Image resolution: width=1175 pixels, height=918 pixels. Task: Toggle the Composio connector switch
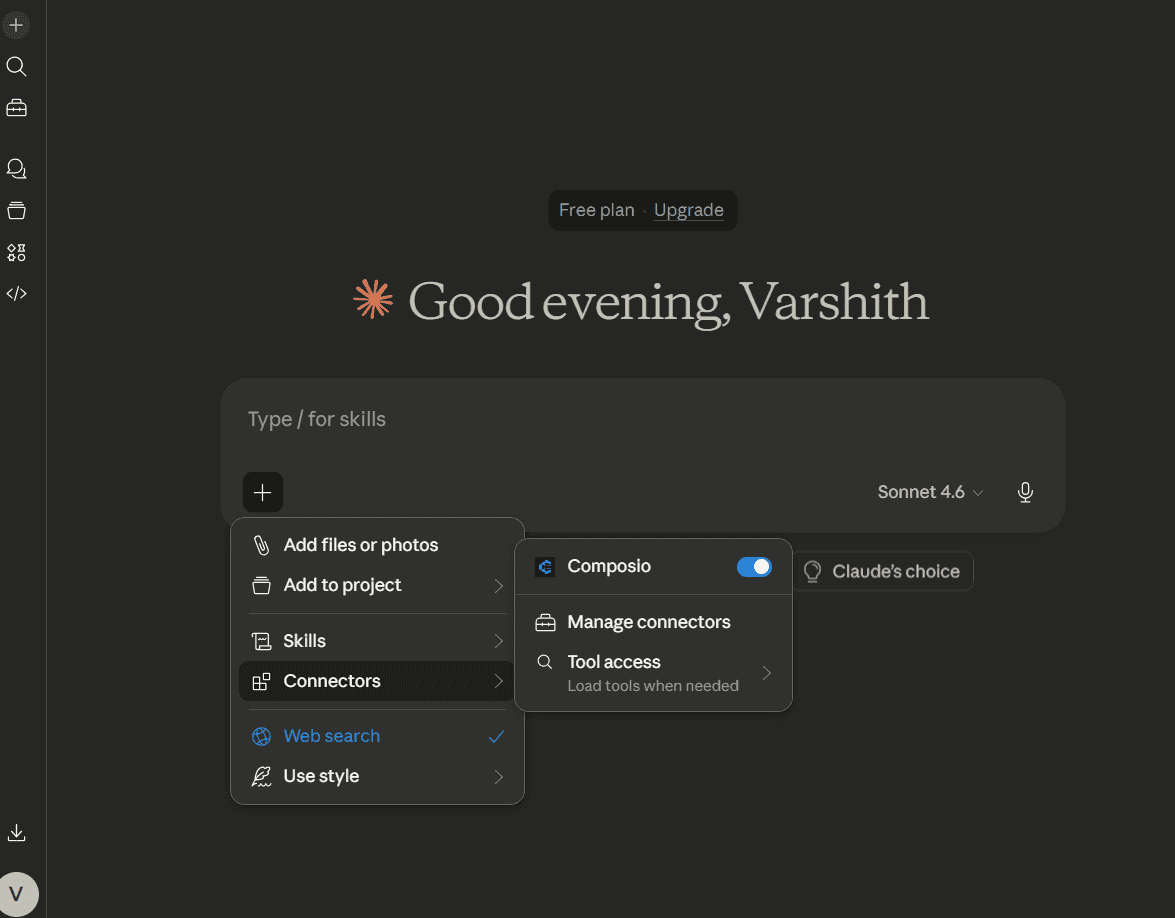click(754, 567)
